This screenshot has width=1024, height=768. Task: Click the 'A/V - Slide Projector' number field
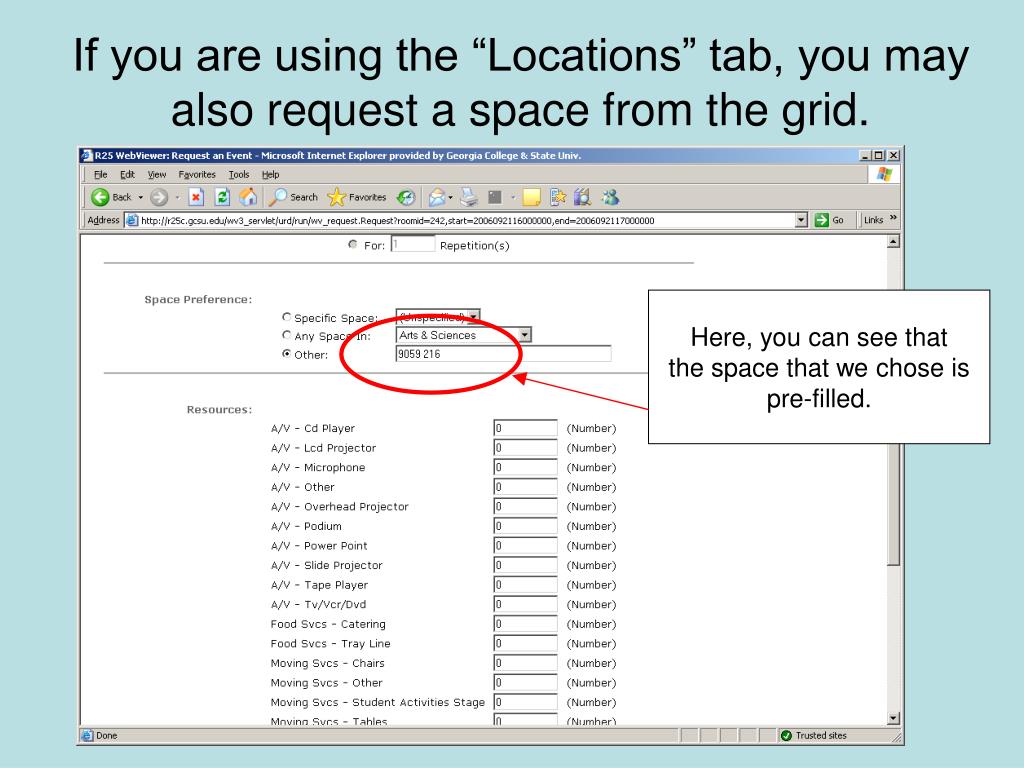coord(526,566)
